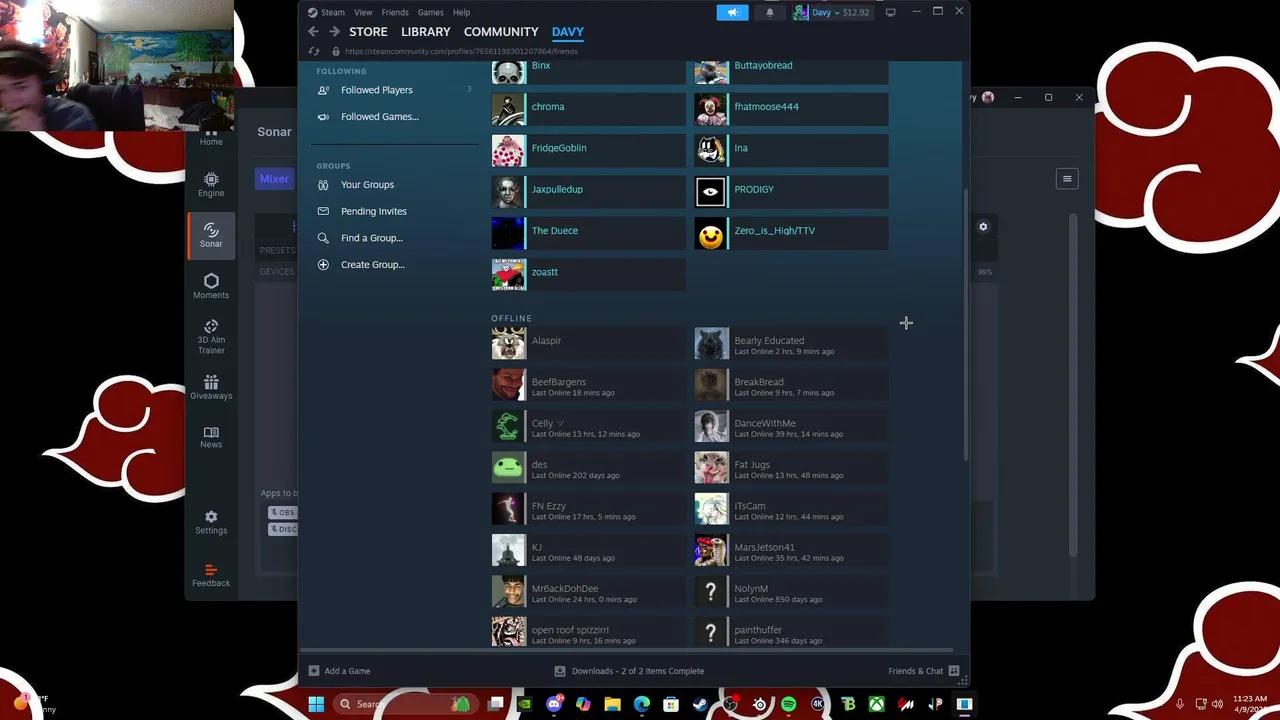Open Discord from the Windows taskbar

tap(554, 704)
